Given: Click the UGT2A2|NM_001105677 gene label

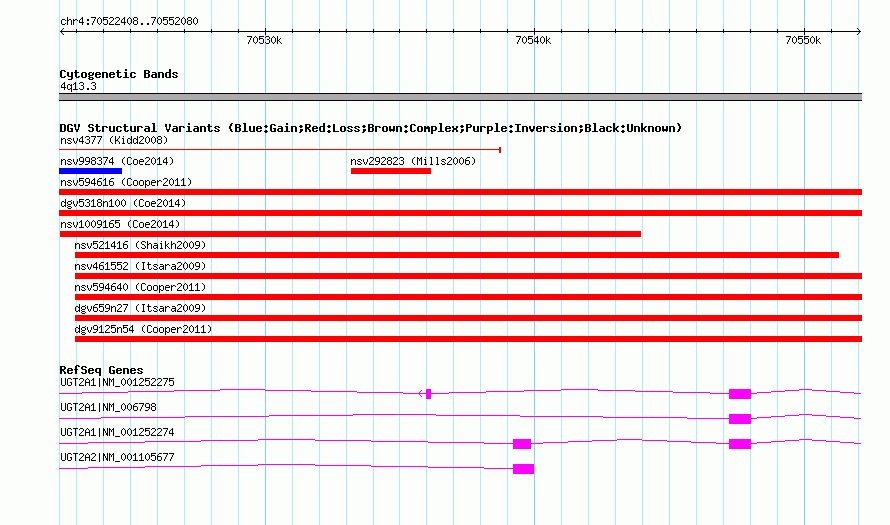Looking at the screenshot, I should point(117,457).
